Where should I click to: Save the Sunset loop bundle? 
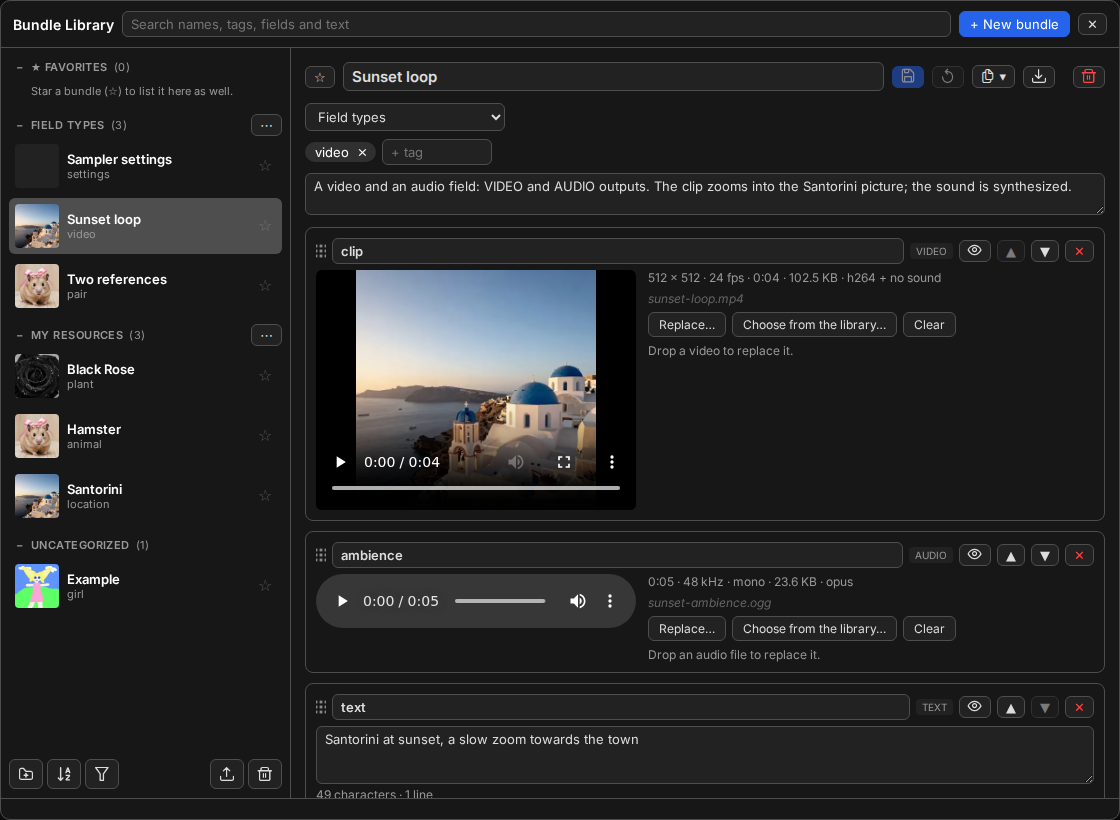[x=907, y=76]
